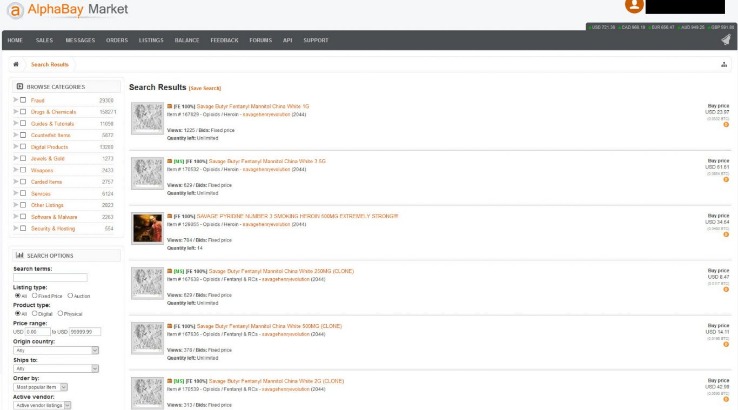Open the Order by dropdown

(40, 387)
